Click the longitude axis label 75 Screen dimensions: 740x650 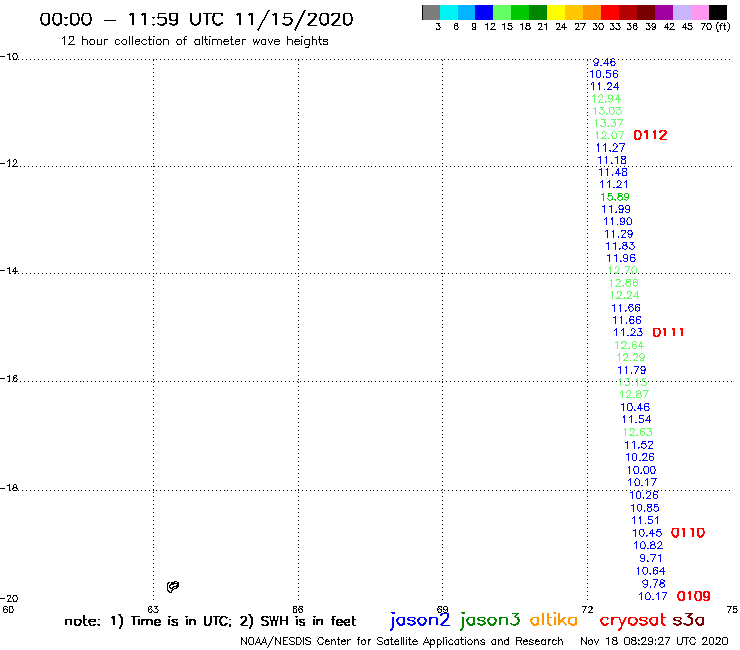tap(732, 609)
